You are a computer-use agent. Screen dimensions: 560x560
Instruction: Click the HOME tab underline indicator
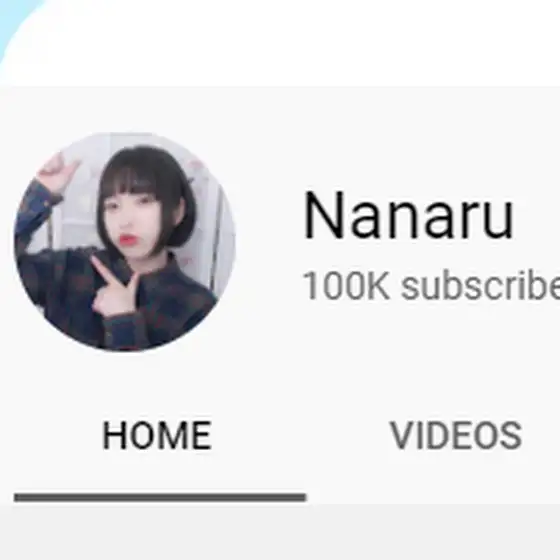(x=160, y=498)
